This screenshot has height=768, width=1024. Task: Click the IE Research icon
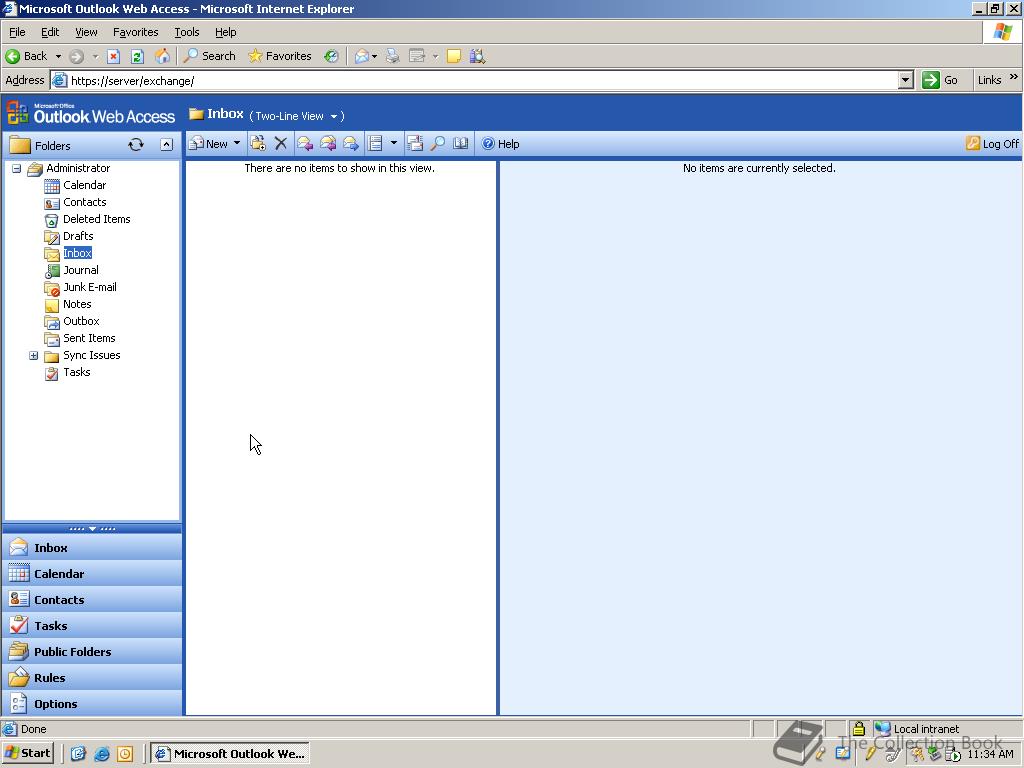pyautogui.click(x=477, y=56)
